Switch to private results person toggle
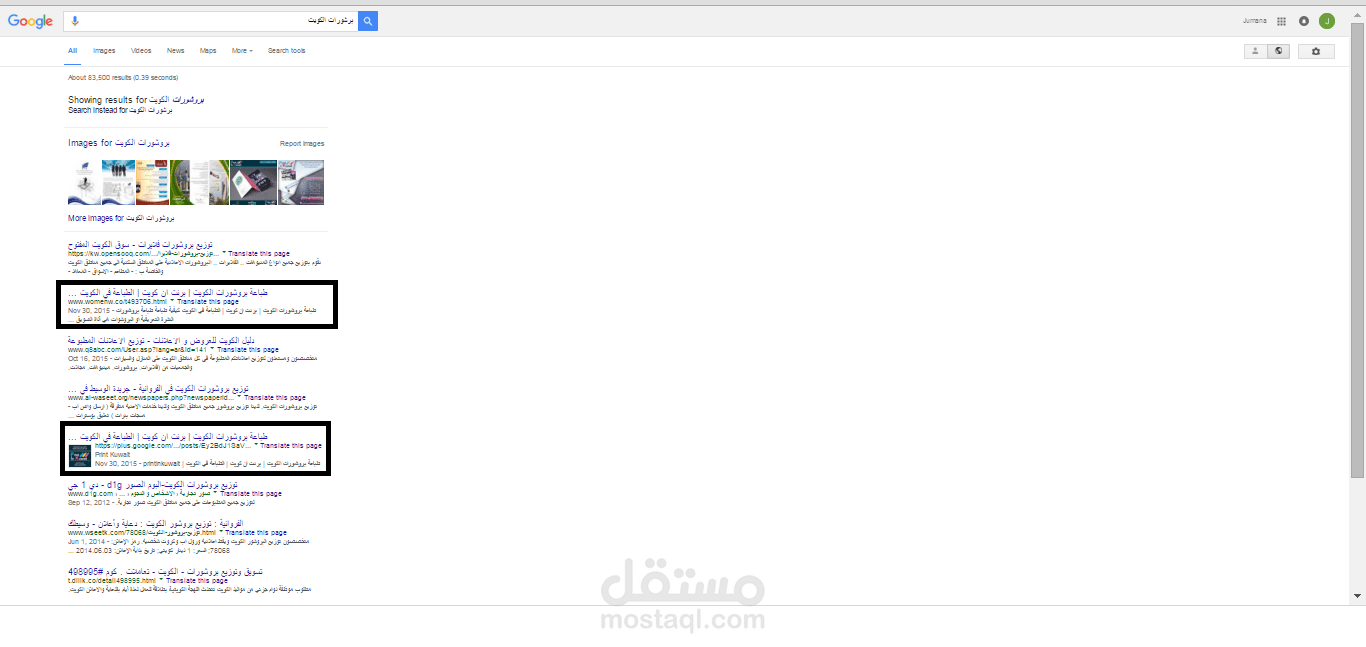Image resolution: width=1366 pixels, height=647 pixels. [x=1255, y=51]
